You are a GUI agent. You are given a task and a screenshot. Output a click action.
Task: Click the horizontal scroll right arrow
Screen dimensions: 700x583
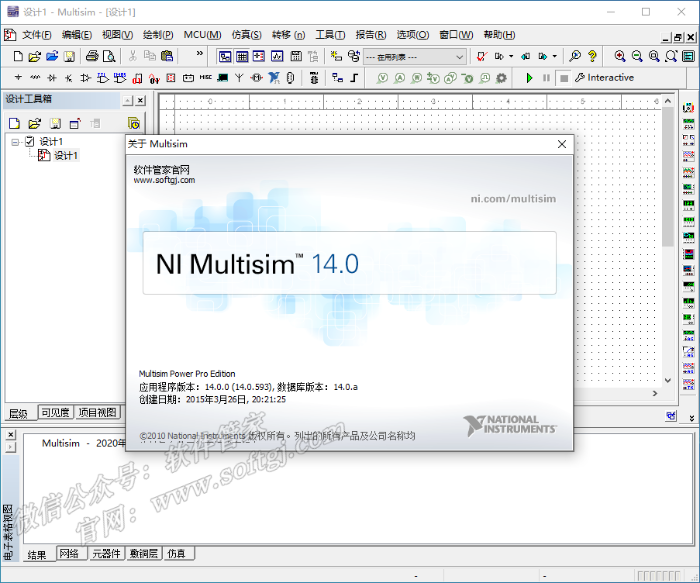click(655, 393)
